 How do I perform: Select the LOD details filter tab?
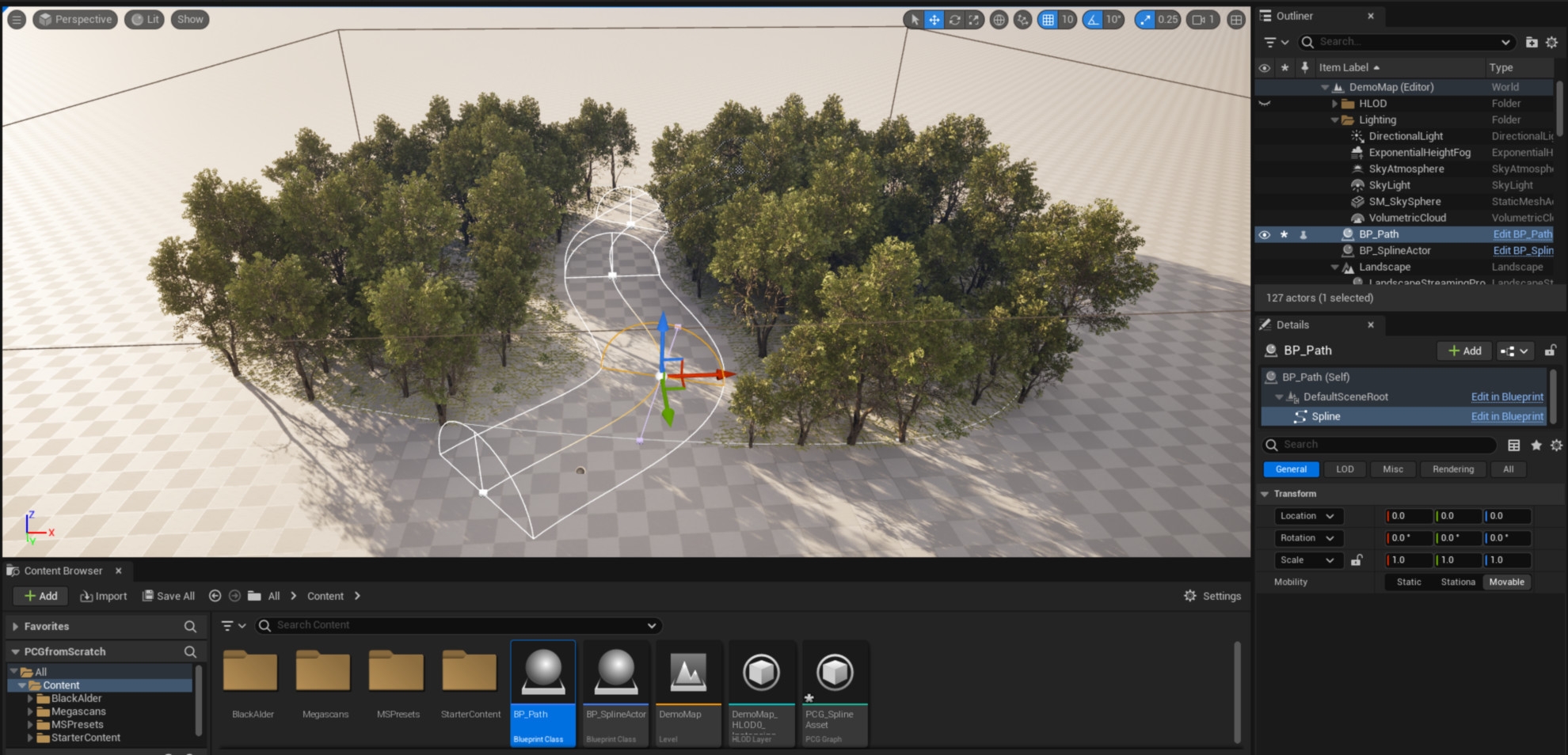point(1345,469)
